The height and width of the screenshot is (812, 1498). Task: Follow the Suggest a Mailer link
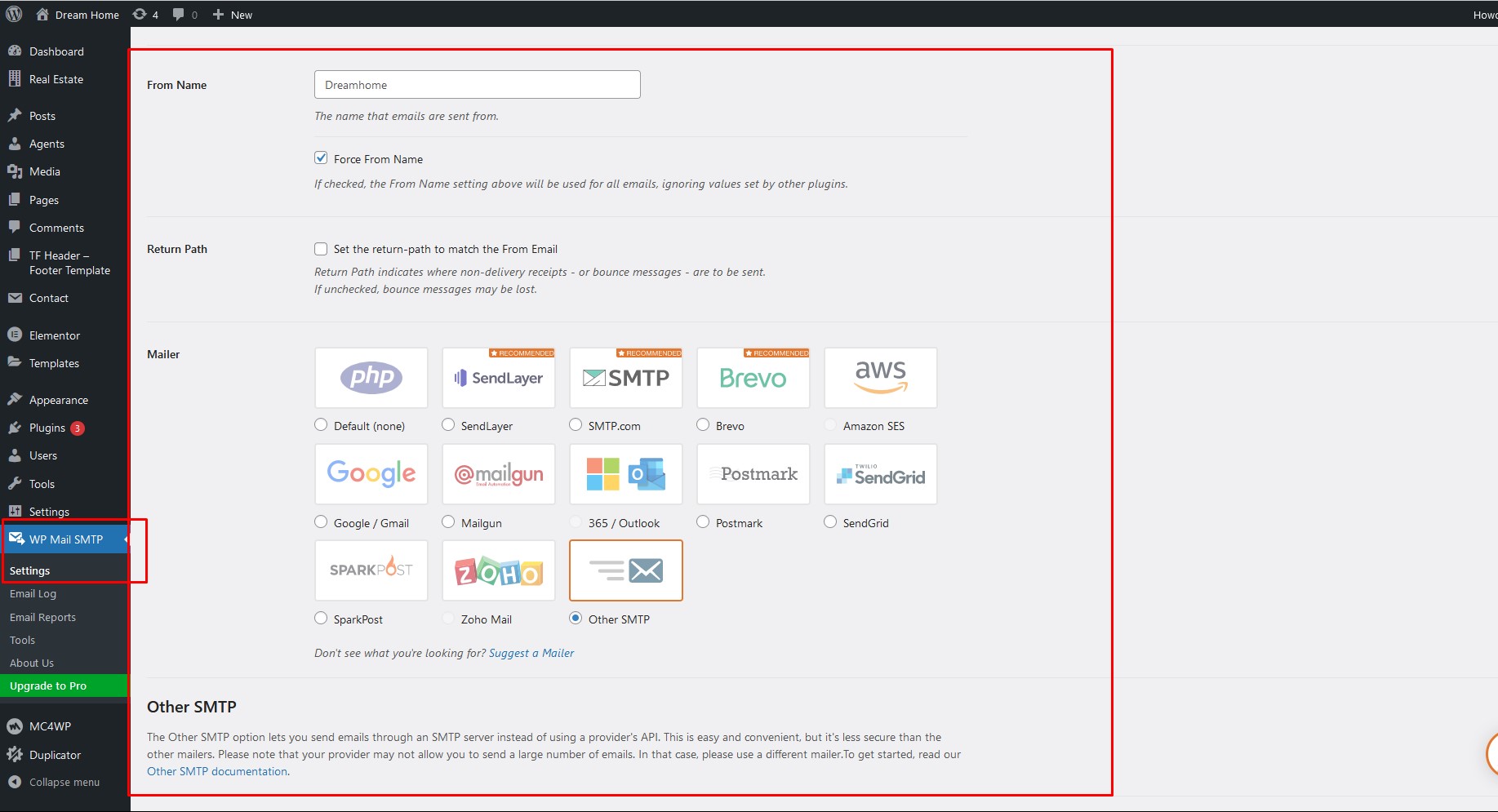tap(531, 653)
